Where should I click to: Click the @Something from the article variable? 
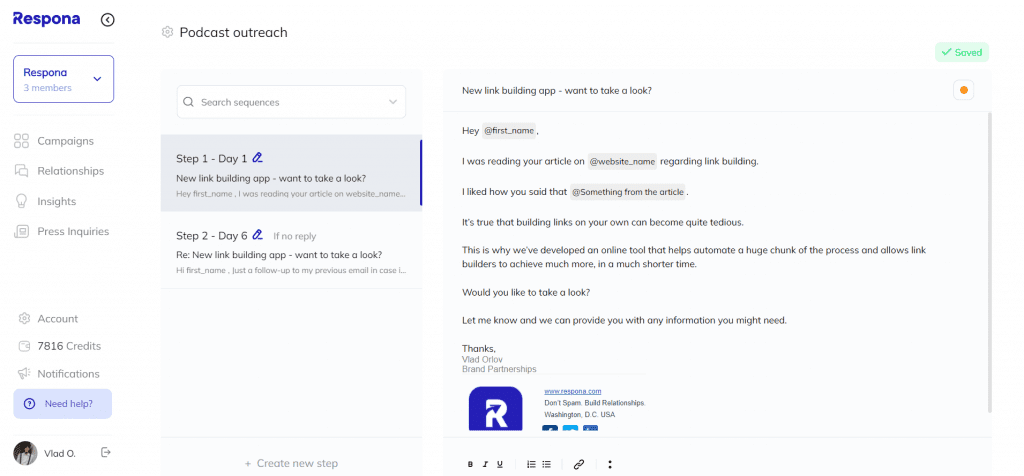pos(628,192)
